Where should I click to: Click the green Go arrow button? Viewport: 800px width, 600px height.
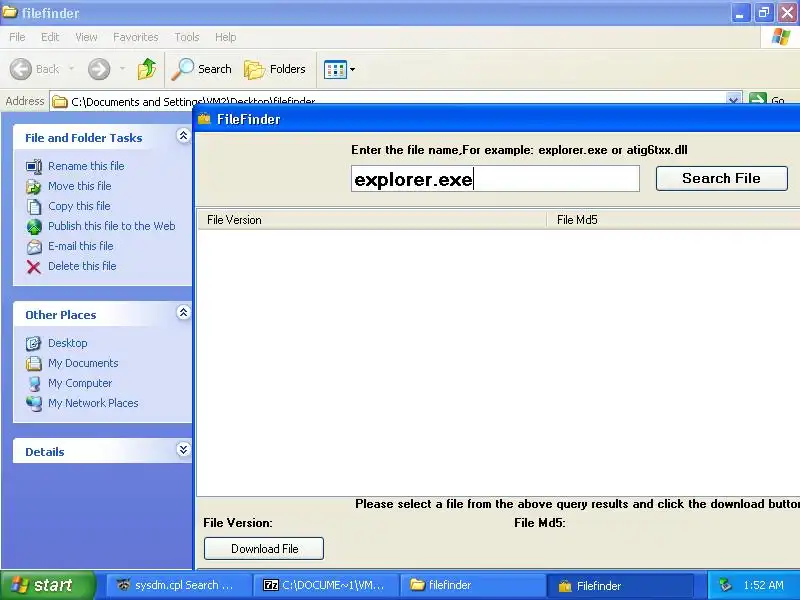pos(758,99)
